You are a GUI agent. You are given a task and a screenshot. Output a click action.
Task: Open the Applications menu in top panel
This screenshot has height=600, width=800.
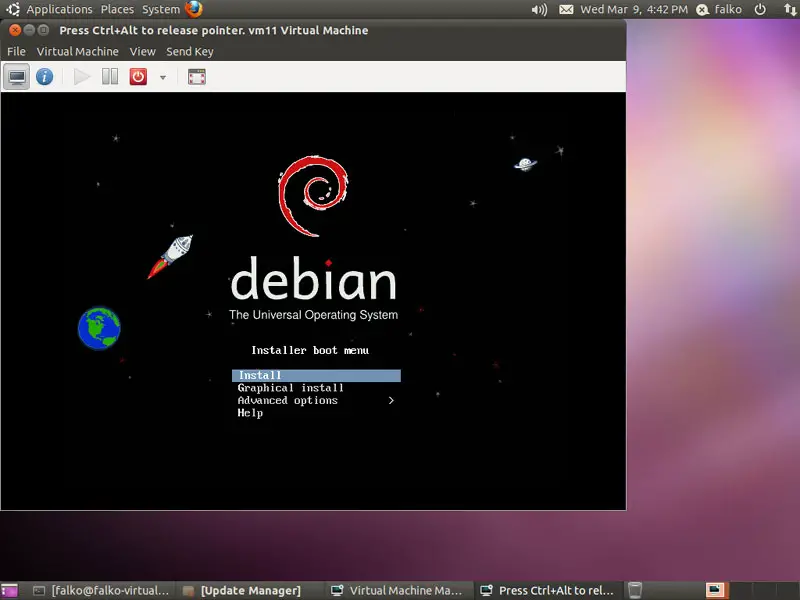[x=59, y=9]
